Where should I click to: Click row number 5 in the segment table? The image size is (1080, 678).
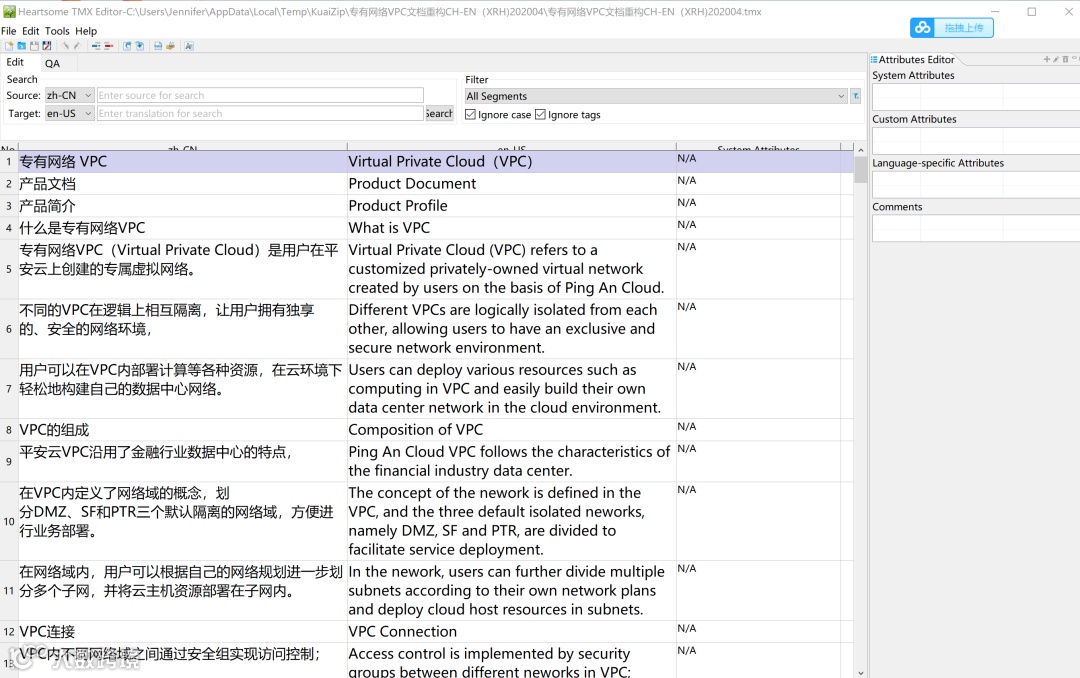click(x=9, y=269)
